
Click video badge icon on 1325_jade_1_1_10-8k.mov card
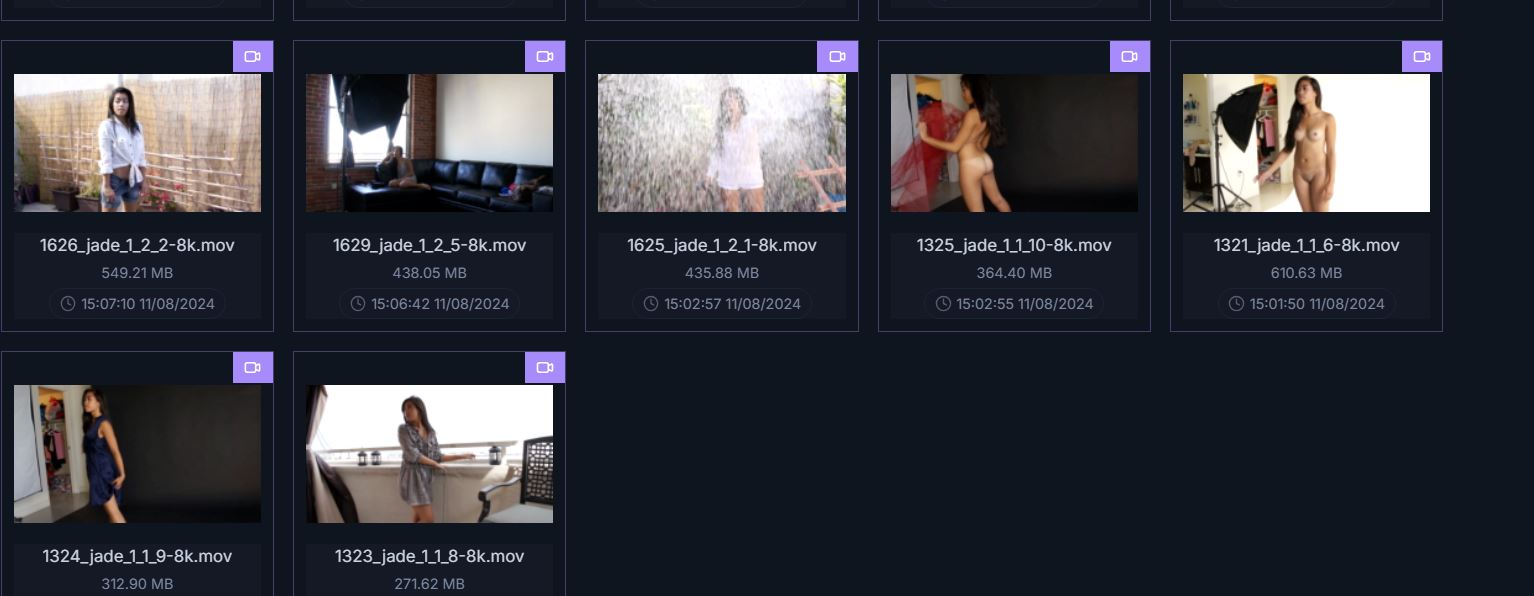pos(1130,57)
